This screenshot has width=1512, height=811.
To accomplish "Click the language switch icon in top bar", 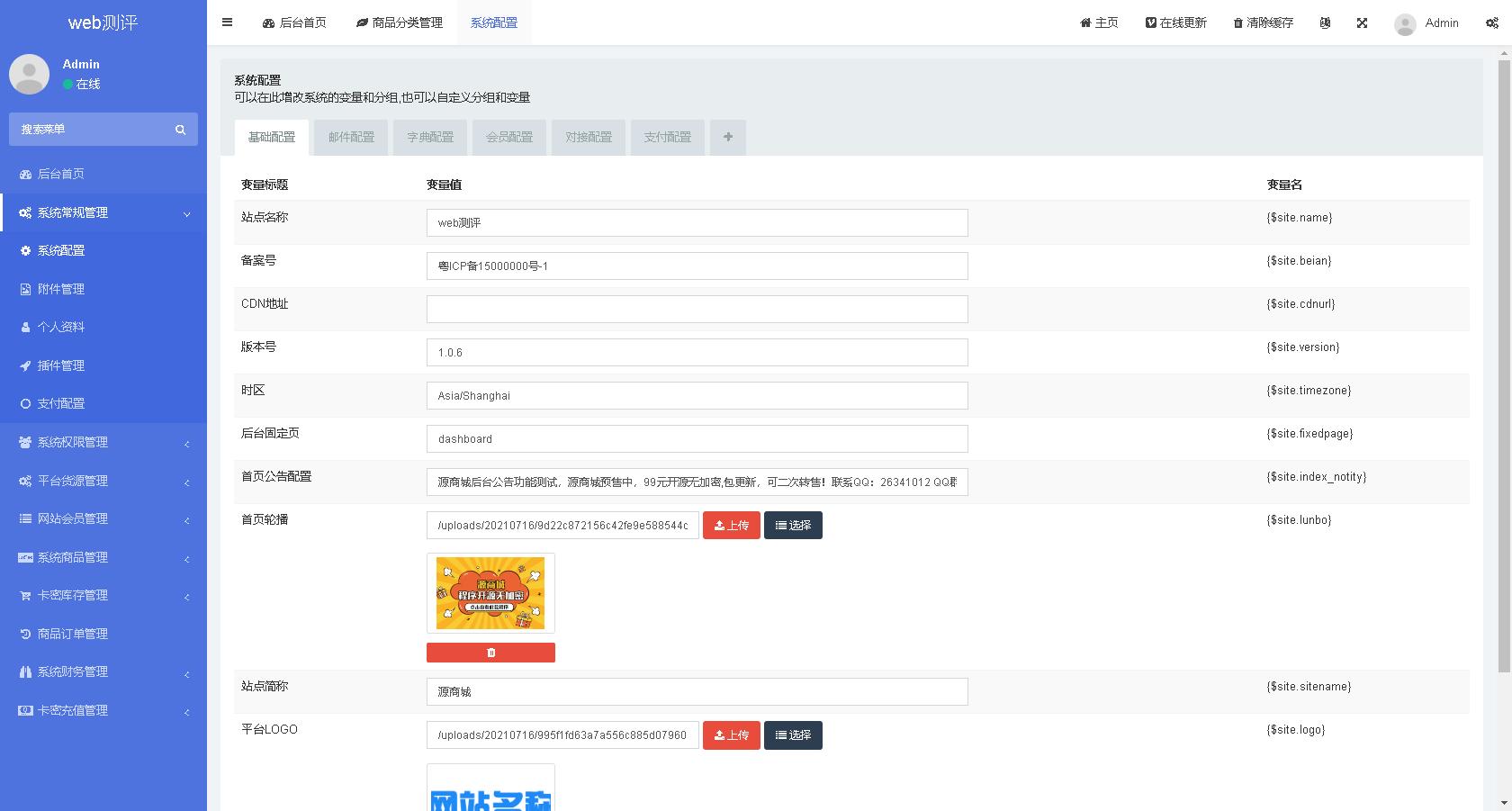I will coord(1325,23).
